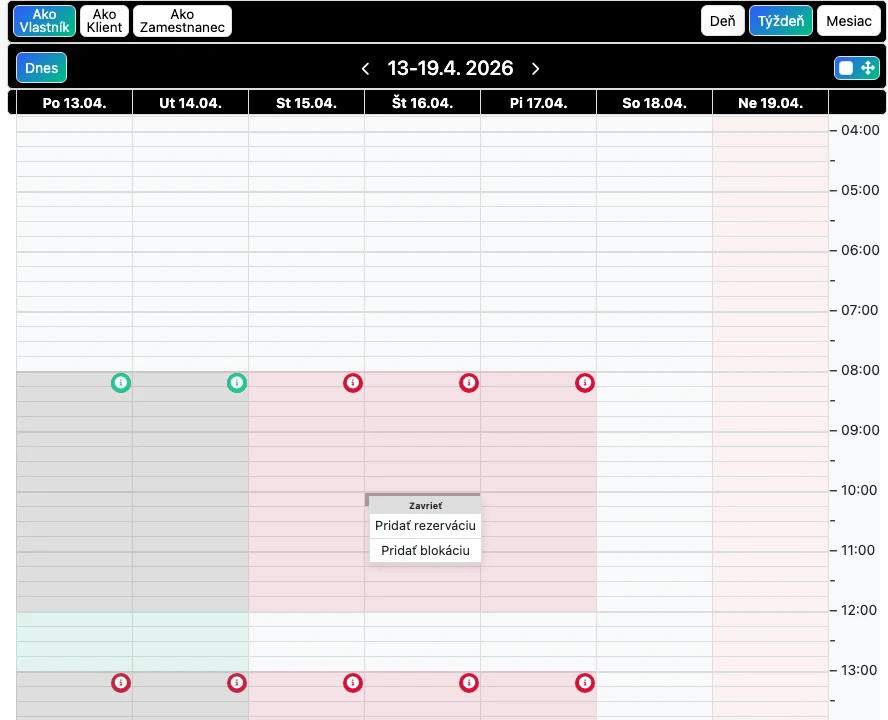Viewport: 888px width, 720px height.
Task: Click the 06:00 time label
Action: pos(860,250)
